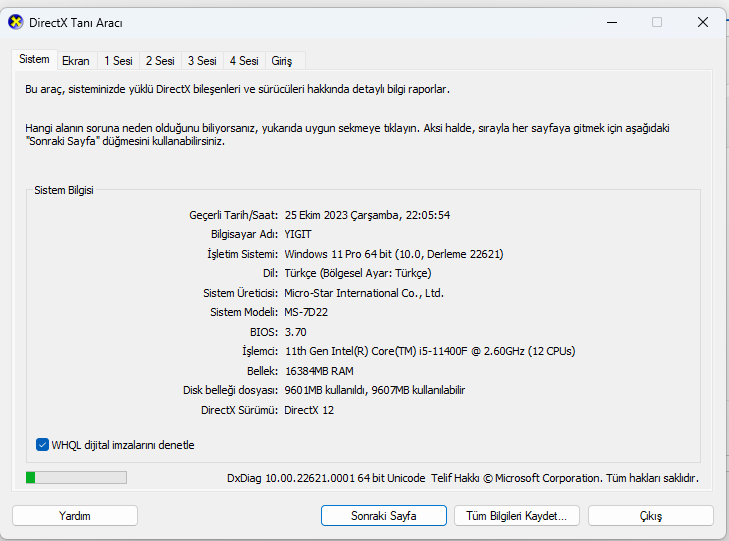The image size is (729, 541).
Task: Go to Sonraki Sayfa
Action: click(384, 516)
